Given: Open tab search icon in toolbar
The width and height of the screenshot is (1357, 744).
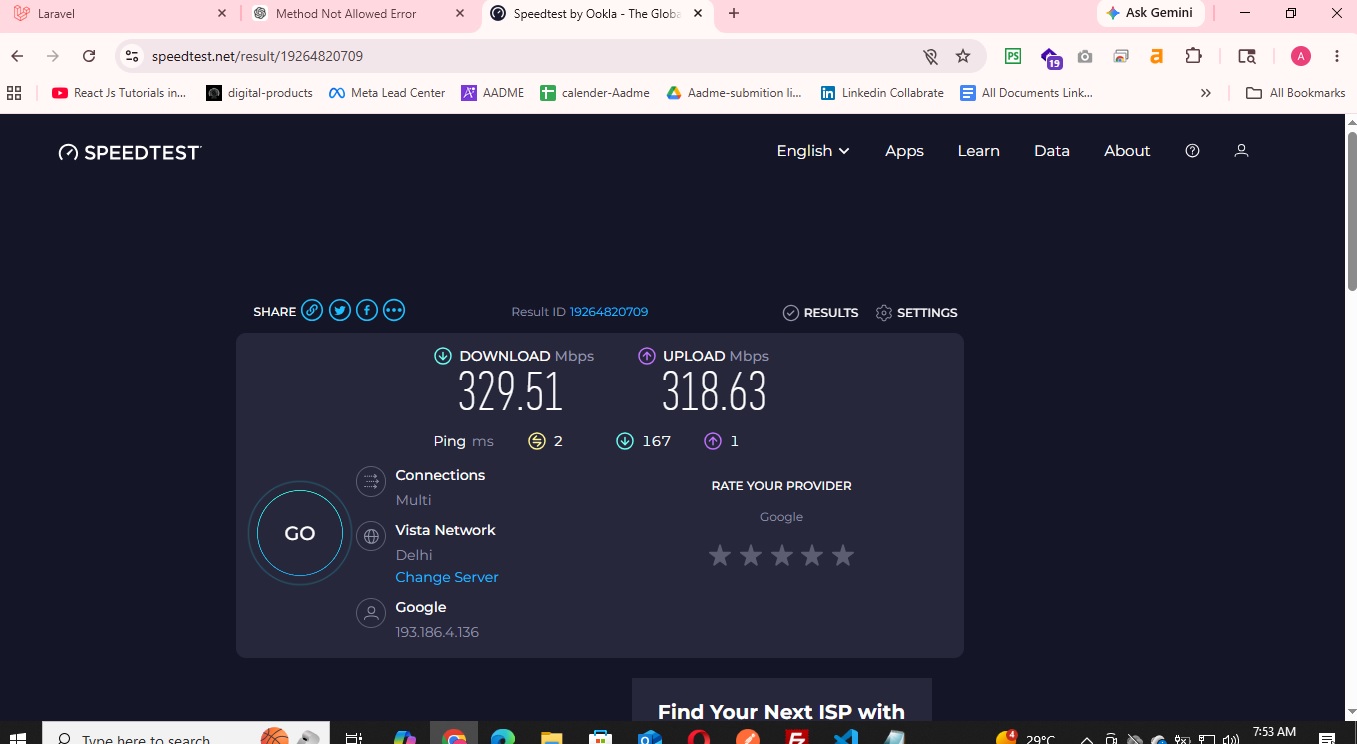Looking at the screenshot, I should click(1246, 56).
